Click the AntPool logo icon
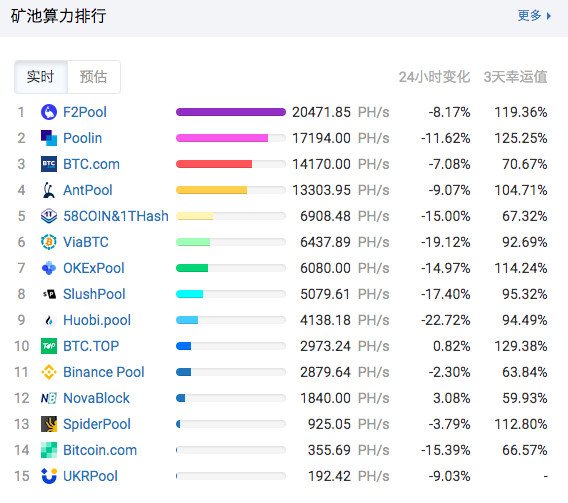This screenshot has width=568, height=503. 49,190
